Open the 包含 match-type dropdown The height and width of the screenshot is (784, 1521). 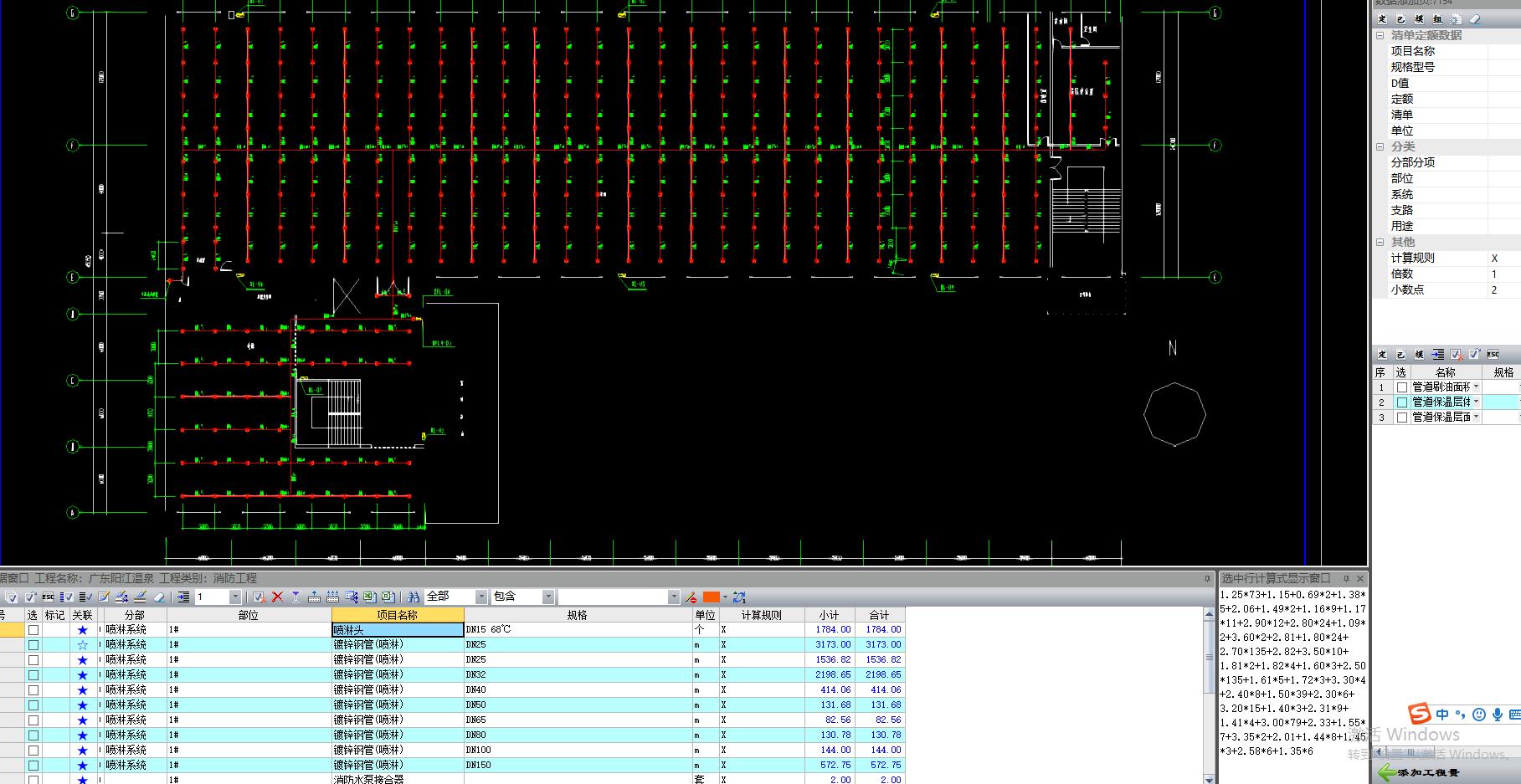click(x=548, y=597)
